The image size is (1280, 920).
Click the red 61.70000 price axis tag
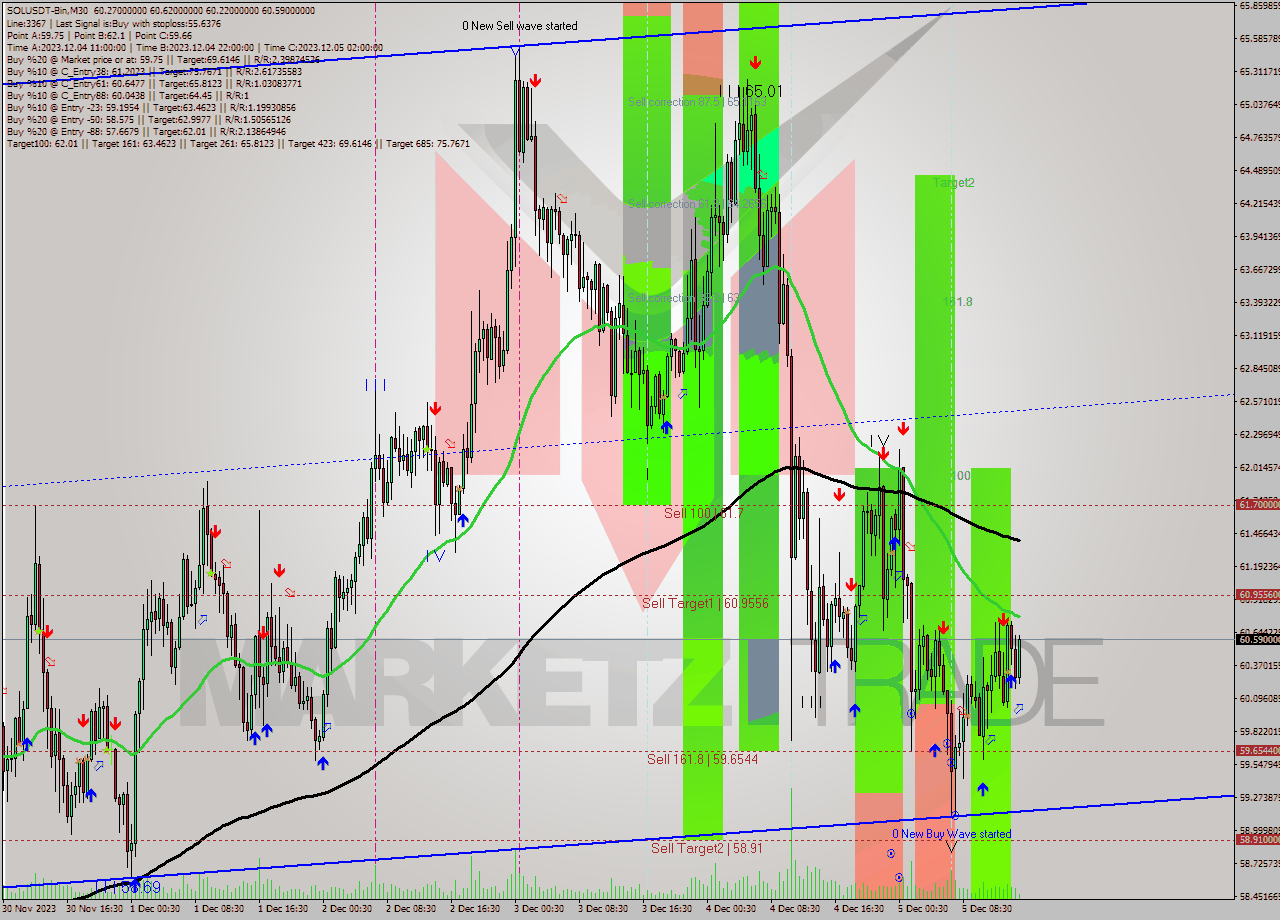tap(1258, 505)
